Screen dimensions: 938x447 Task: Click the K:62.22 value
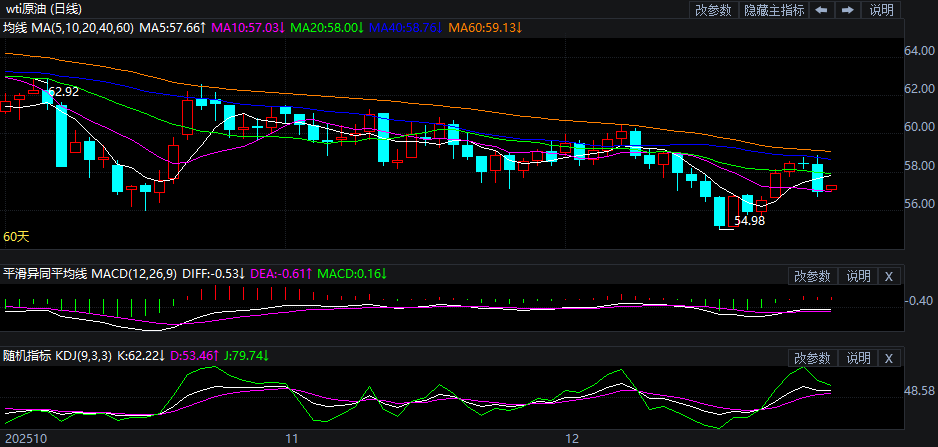tap(142, 356)
